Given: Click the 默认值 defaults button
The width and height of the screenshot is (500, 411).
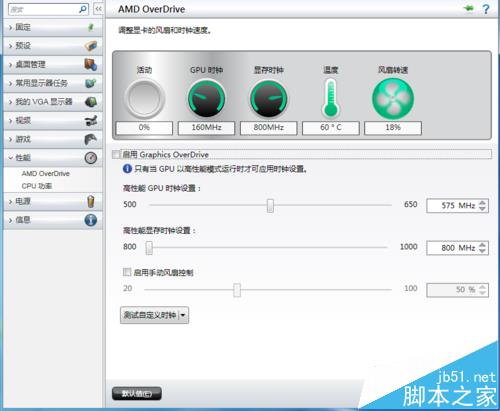Looking at the screenshot, I should click(137, 394).
